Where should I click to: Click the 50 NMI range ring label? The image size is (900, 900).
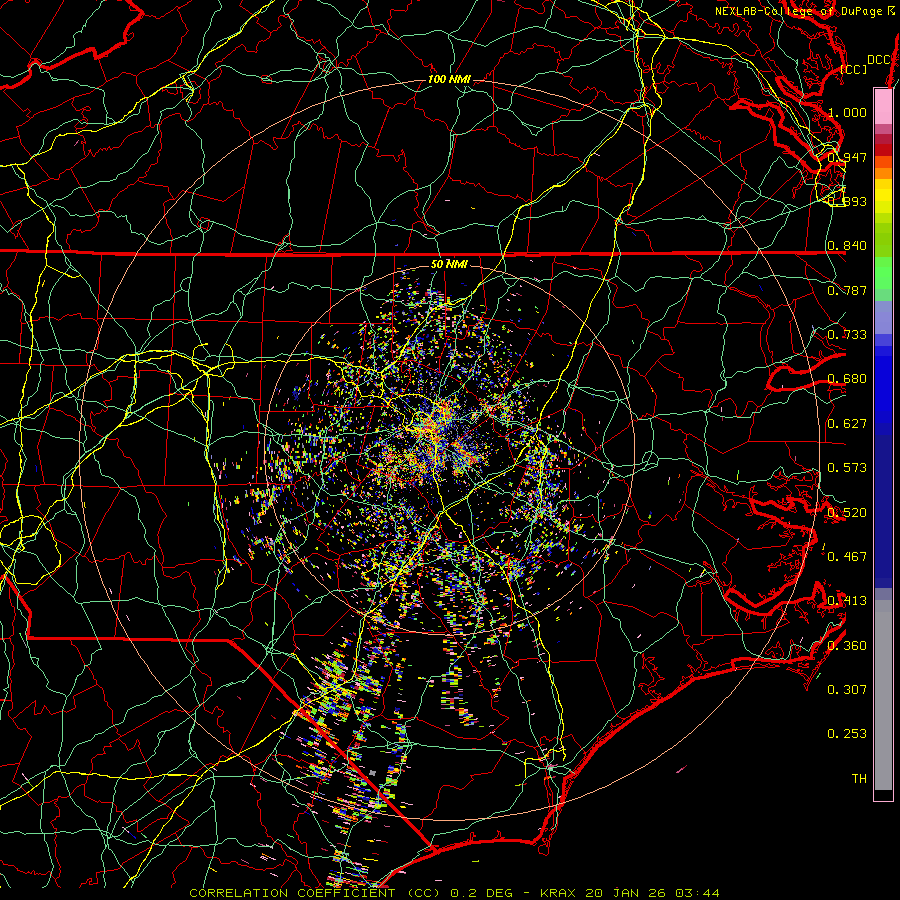(449, 264)
